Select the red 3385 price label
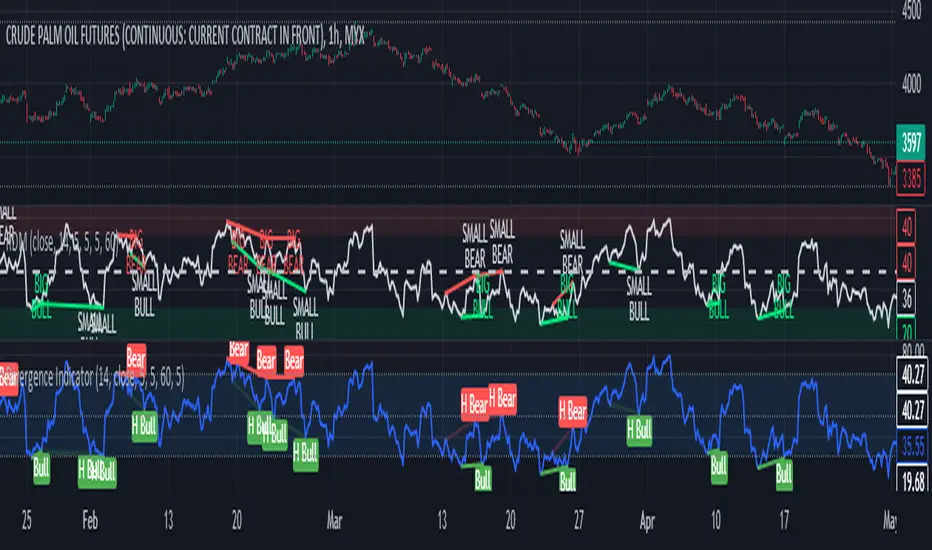Image resolution: width=932 pixels, height=550 pixels. coord(911,177)
